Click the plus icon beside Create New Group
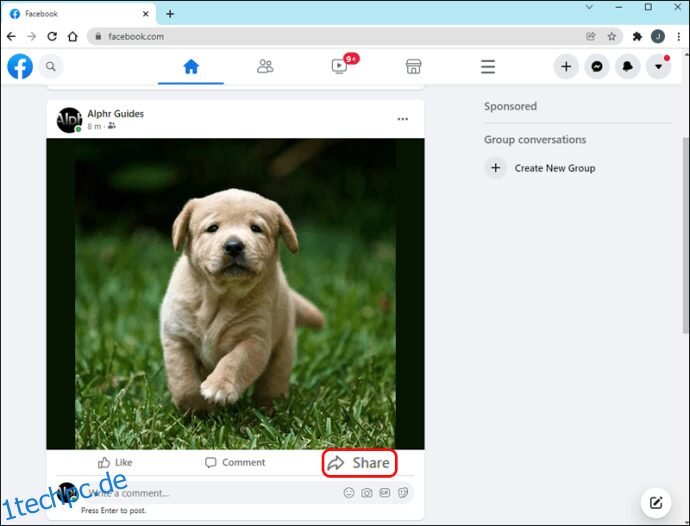690x526 pixels. [495, 168]
